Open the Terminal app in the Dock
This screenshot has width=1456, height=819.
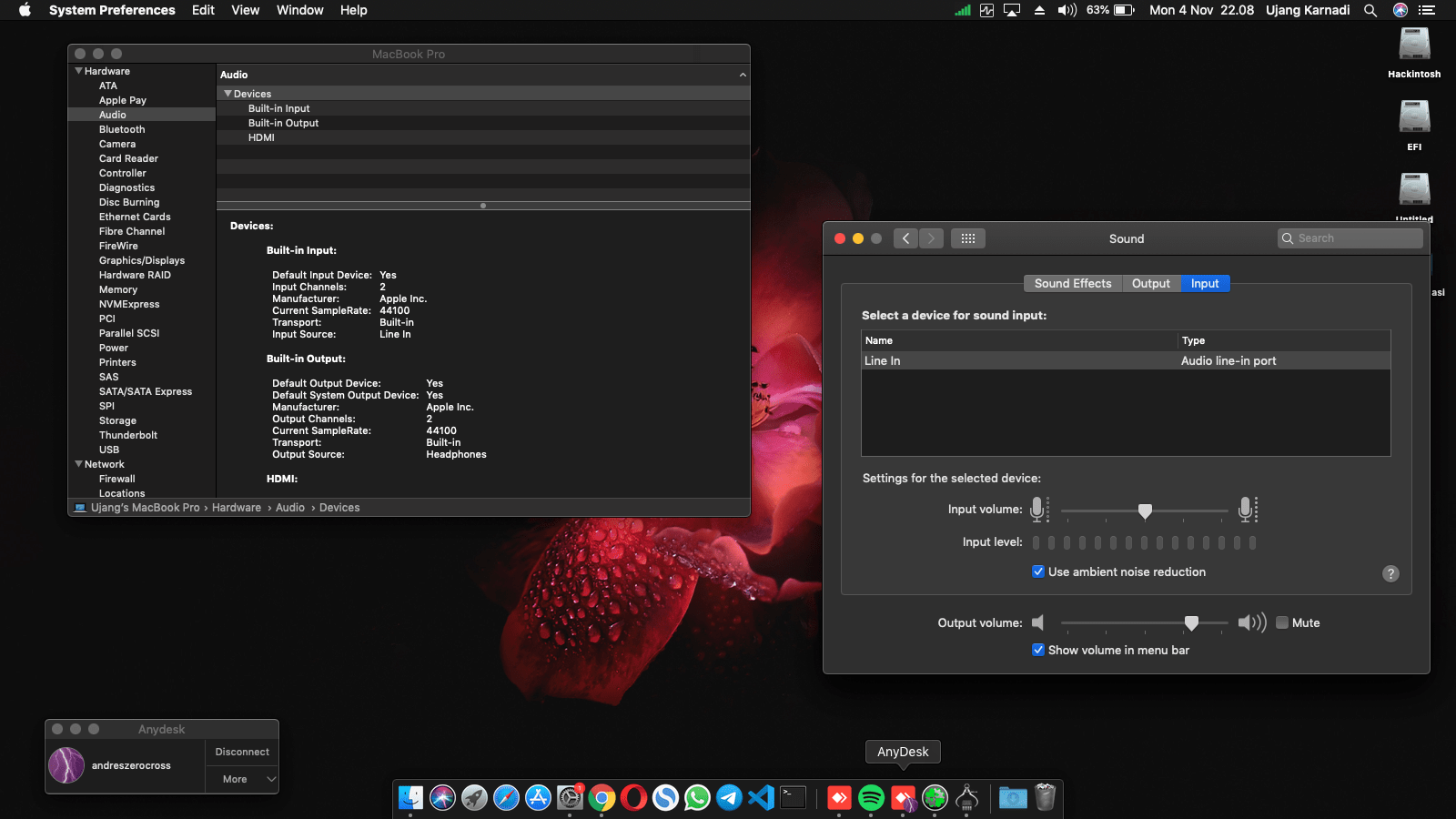[x=793, y=798]
